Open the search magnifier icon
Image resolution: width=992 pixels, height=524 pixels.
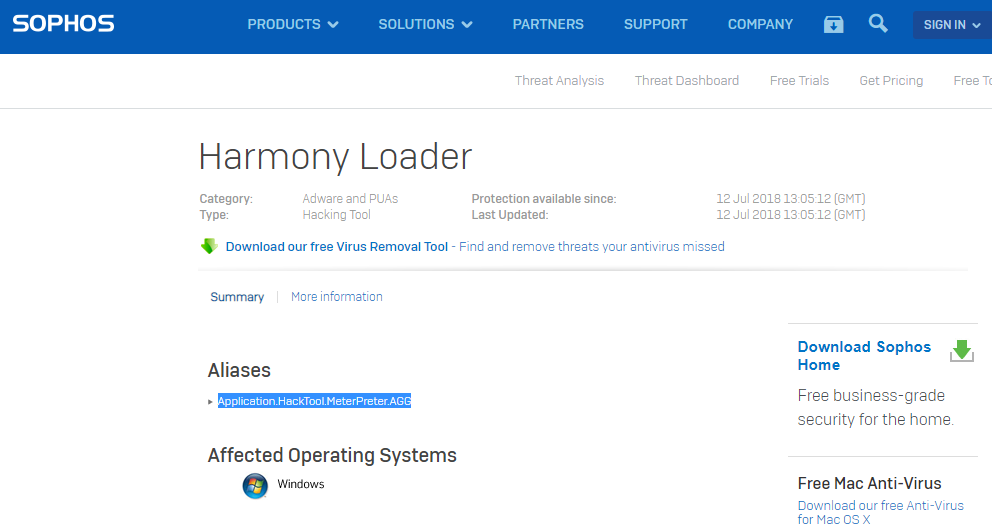click(x=877, y=24)
